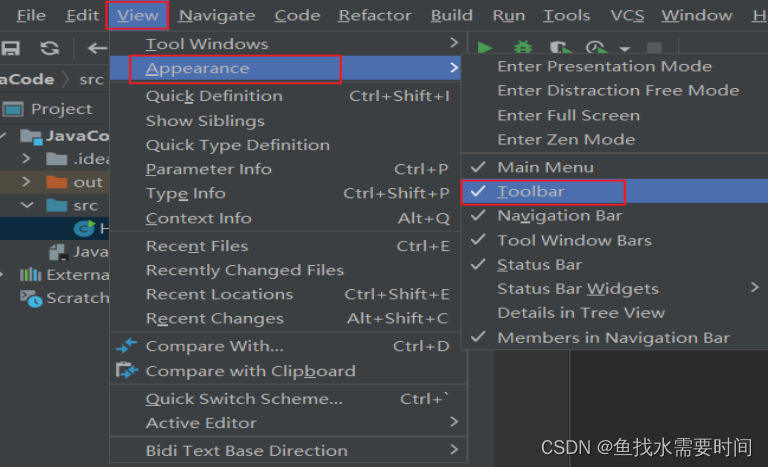Choose Recent Files menu entry
Screen dimensions: 768x467
286,246
